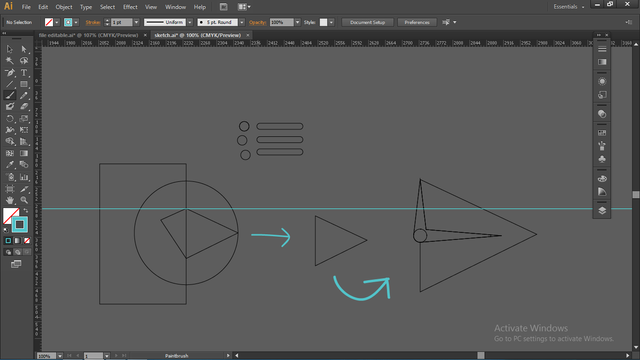
Task: Select the Free Transform tool
Action: (x=24, y=130)
